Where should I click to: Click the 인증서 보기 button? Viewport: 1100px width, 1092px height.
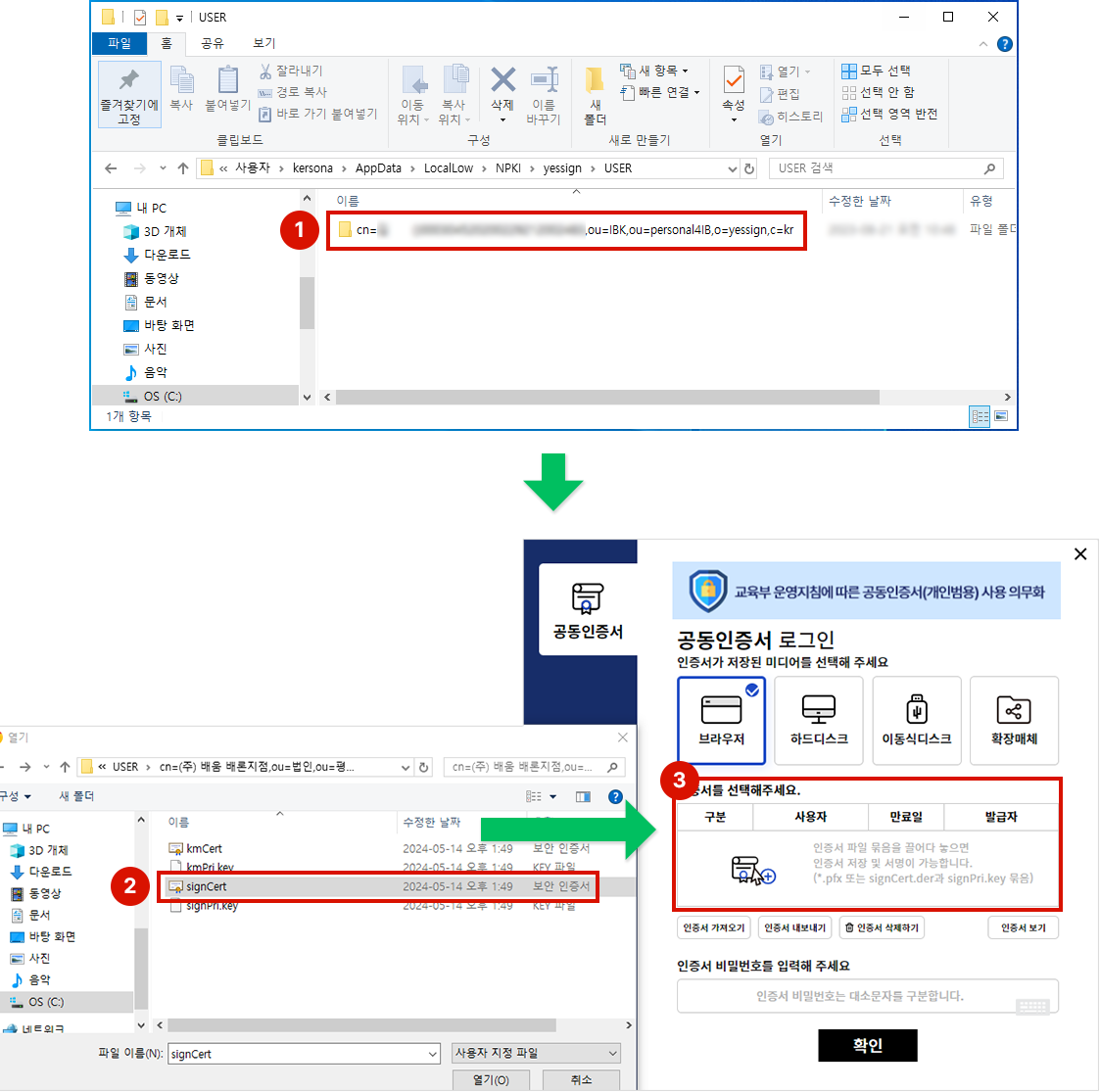click(1023, 927)
